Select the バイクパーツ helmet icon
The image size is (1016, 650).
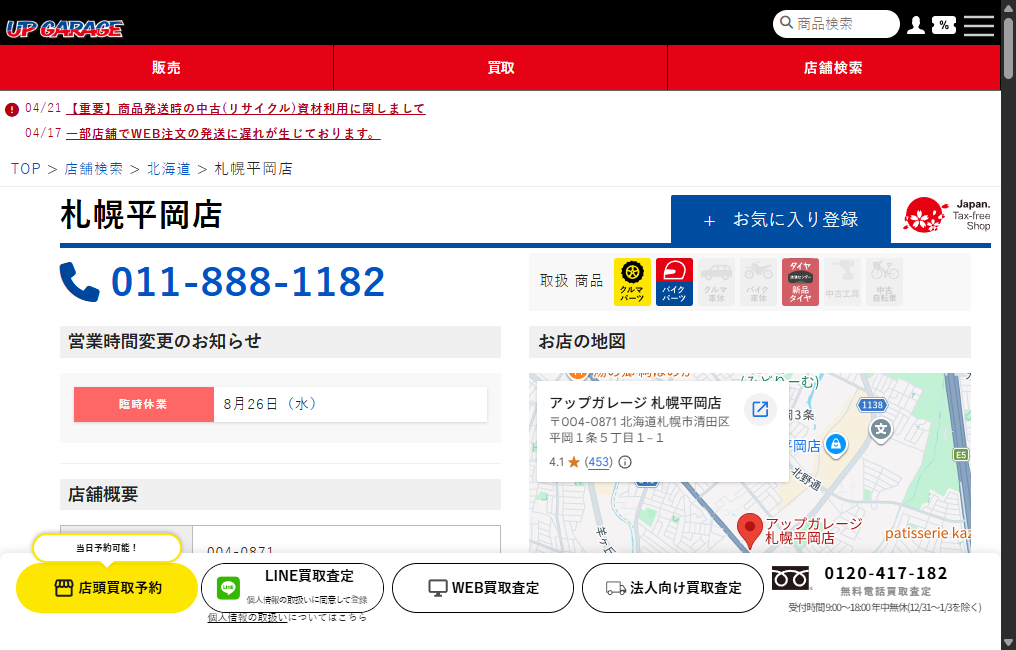[674, 282]
